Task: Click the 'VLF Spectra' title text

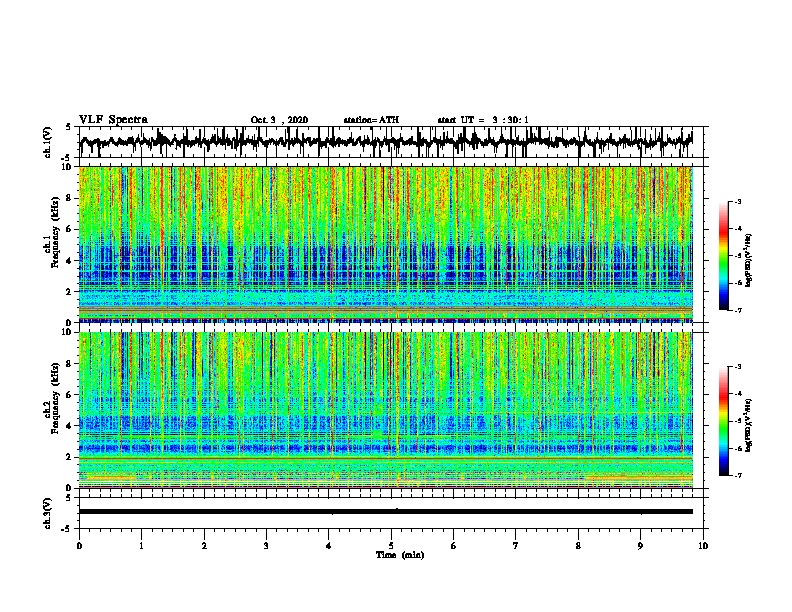Action: tap(113, 120)
